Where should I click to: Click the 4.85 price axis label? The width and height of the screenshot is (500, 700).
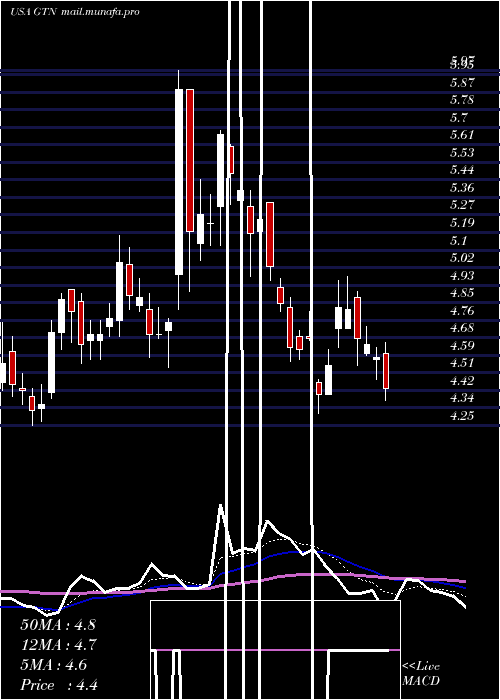pyautogui.click(x=462, y=293)
